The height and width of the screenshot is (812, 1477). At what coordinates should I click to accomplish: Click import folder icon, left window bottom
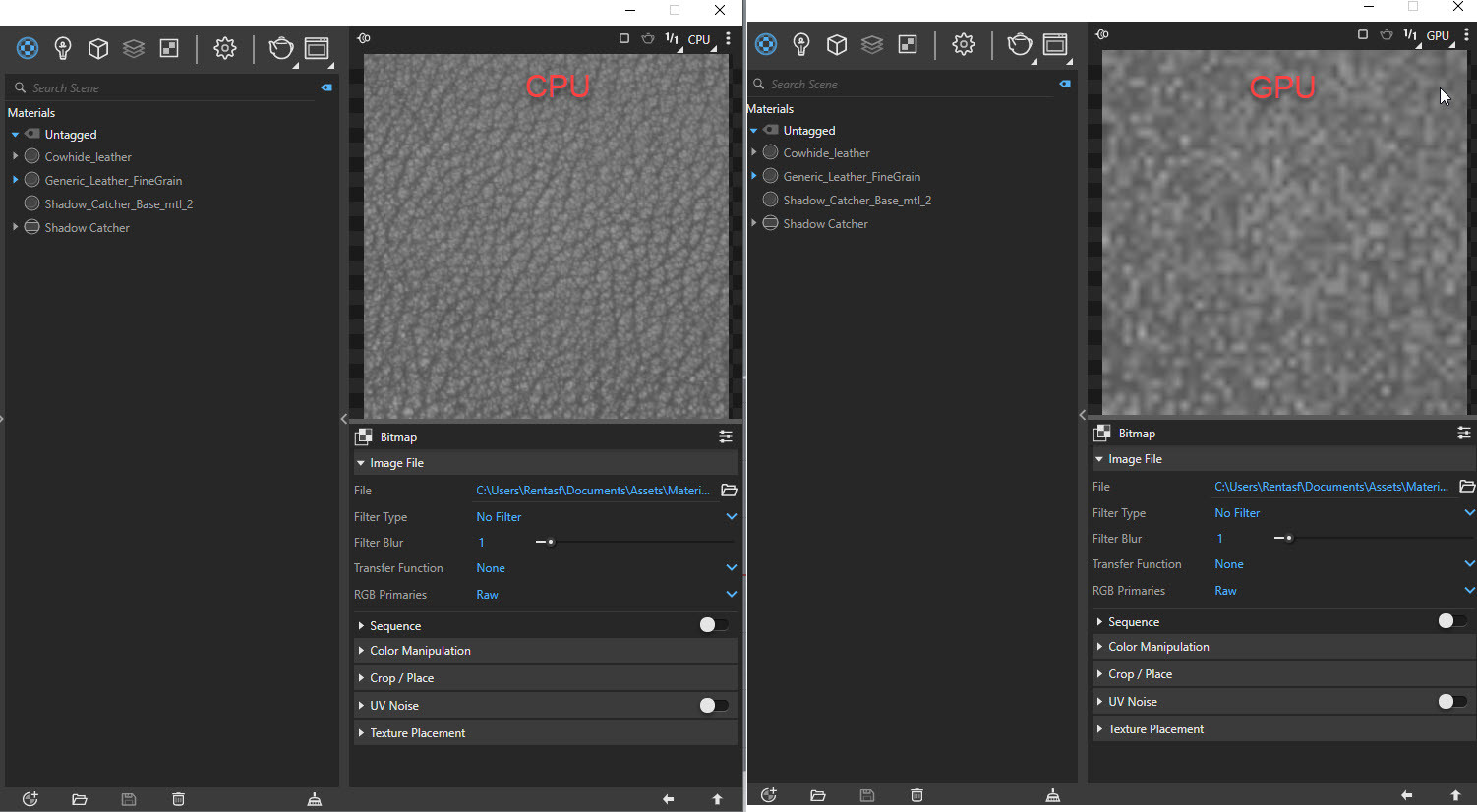tap(80, 799)
